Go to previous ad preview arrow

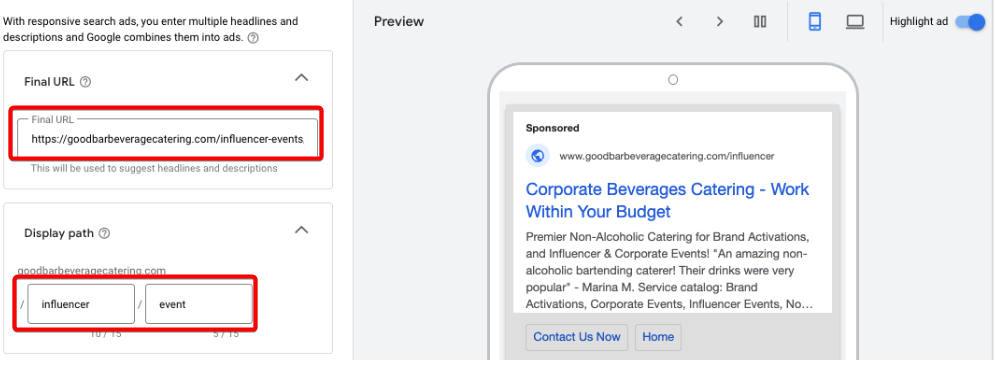[679, 22]
